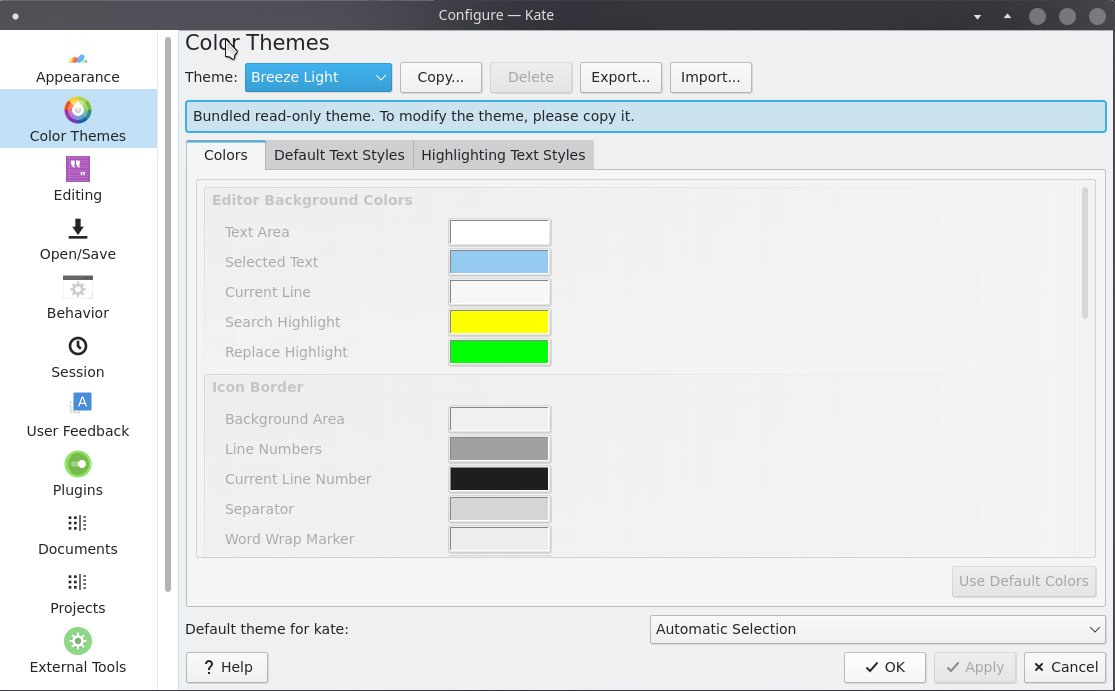
Task: Open the Editing settings page
Action: click(78, 180)
